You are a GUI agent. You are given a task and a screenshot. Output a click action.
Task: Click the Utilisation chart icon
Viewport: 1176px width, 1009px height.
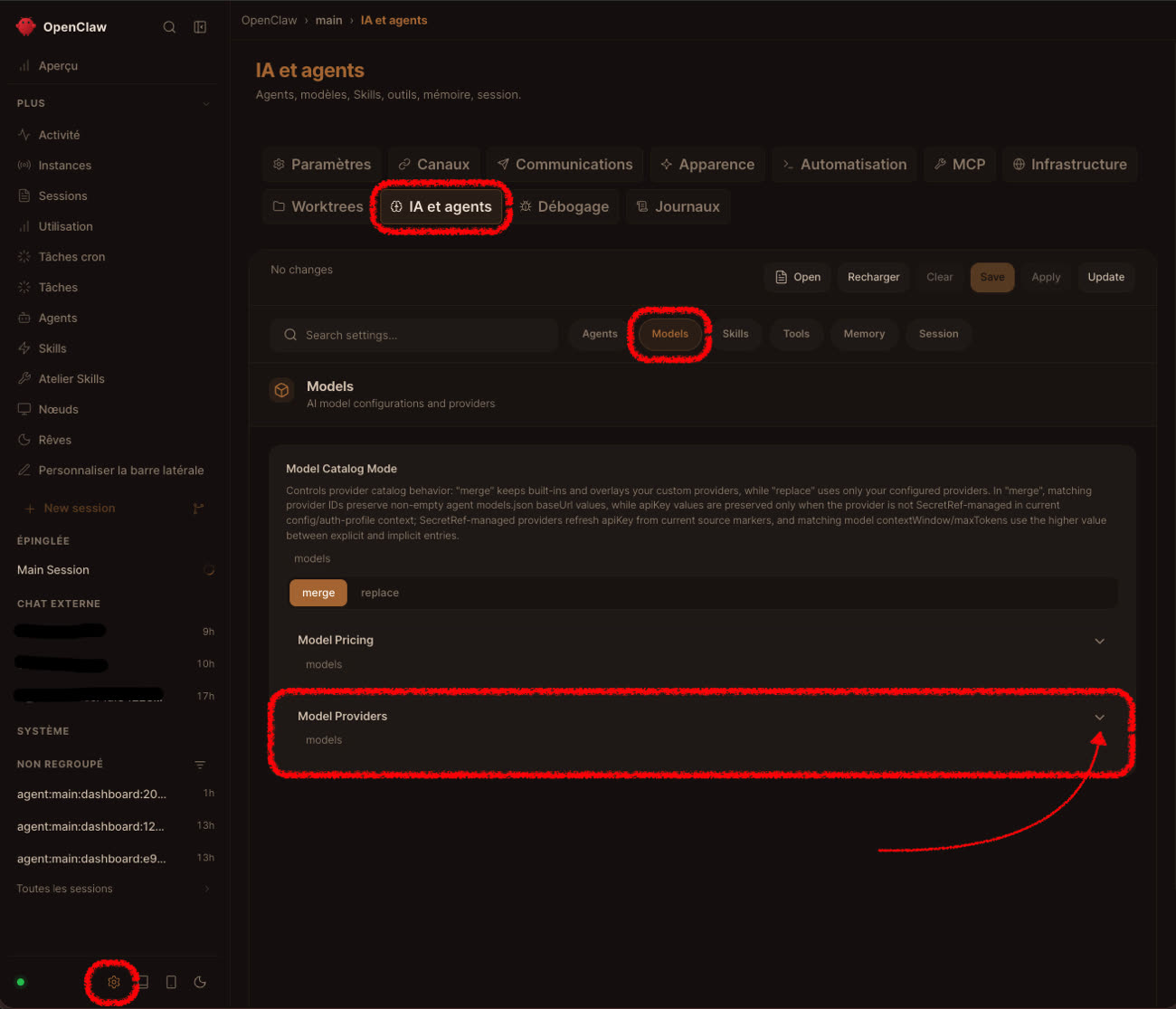[24, 226]
